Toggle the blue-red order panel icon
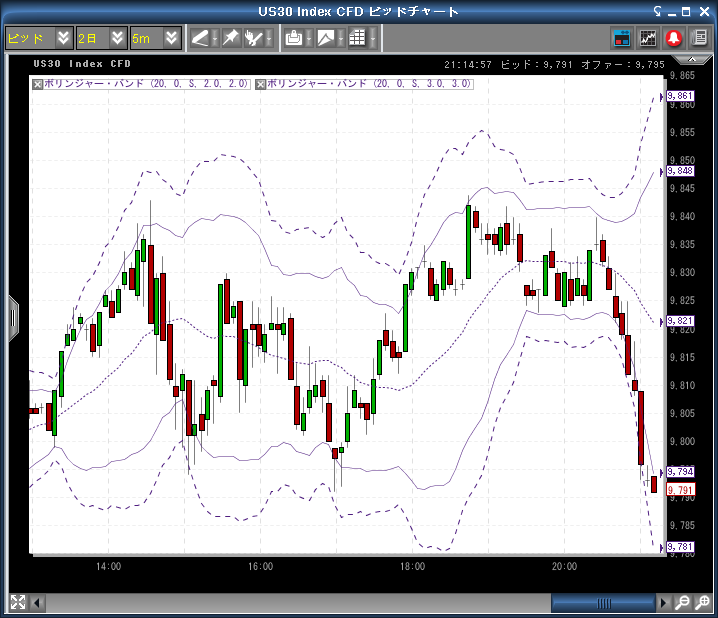Image resolution: width=718 pixels, height=618 pixels. coord(622,38)
